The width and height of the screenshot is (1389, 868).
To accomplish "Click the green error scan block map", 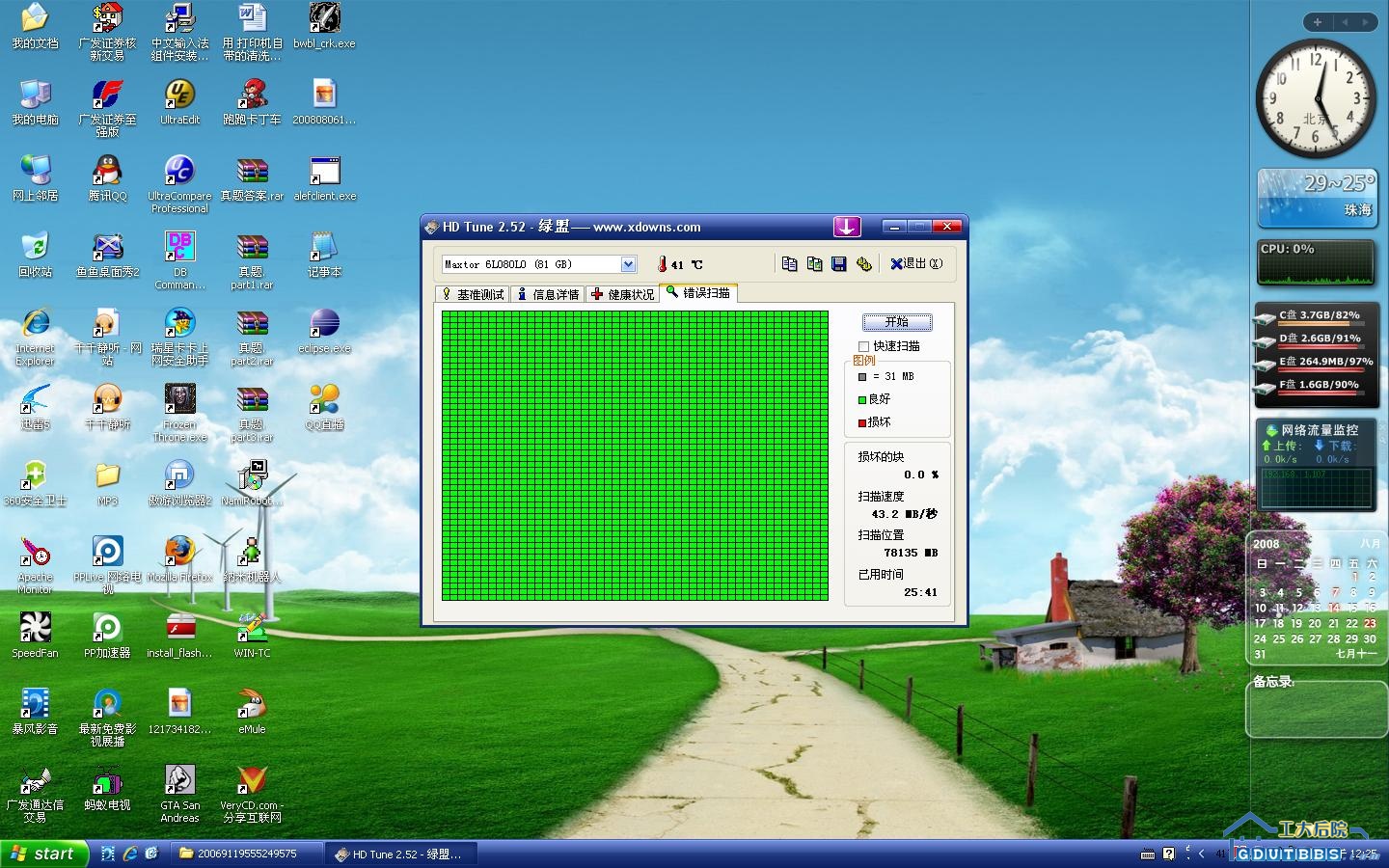I will point(635,455).
